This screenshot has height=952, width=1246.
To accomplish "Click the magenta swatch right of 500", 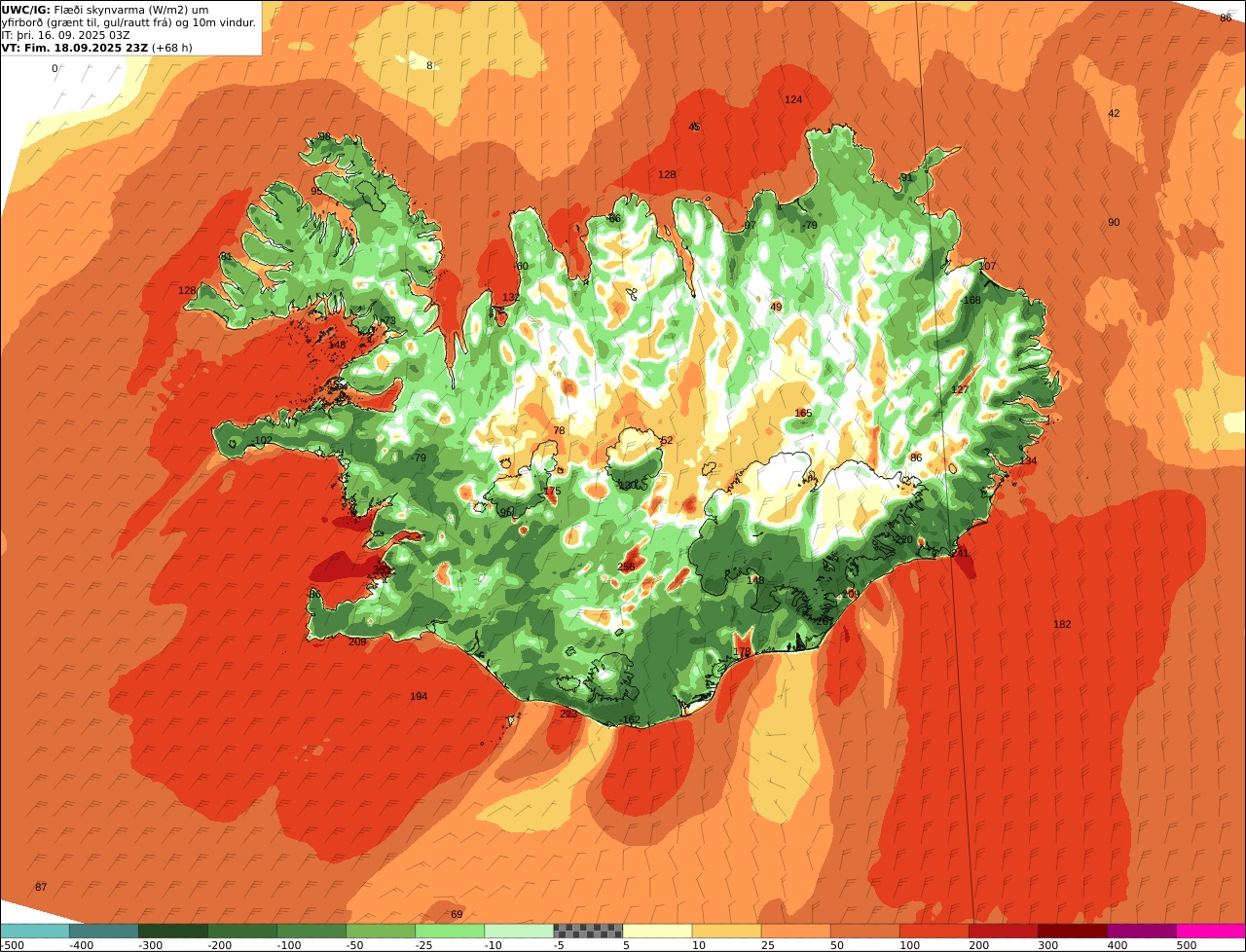I will coord(1211,931).
